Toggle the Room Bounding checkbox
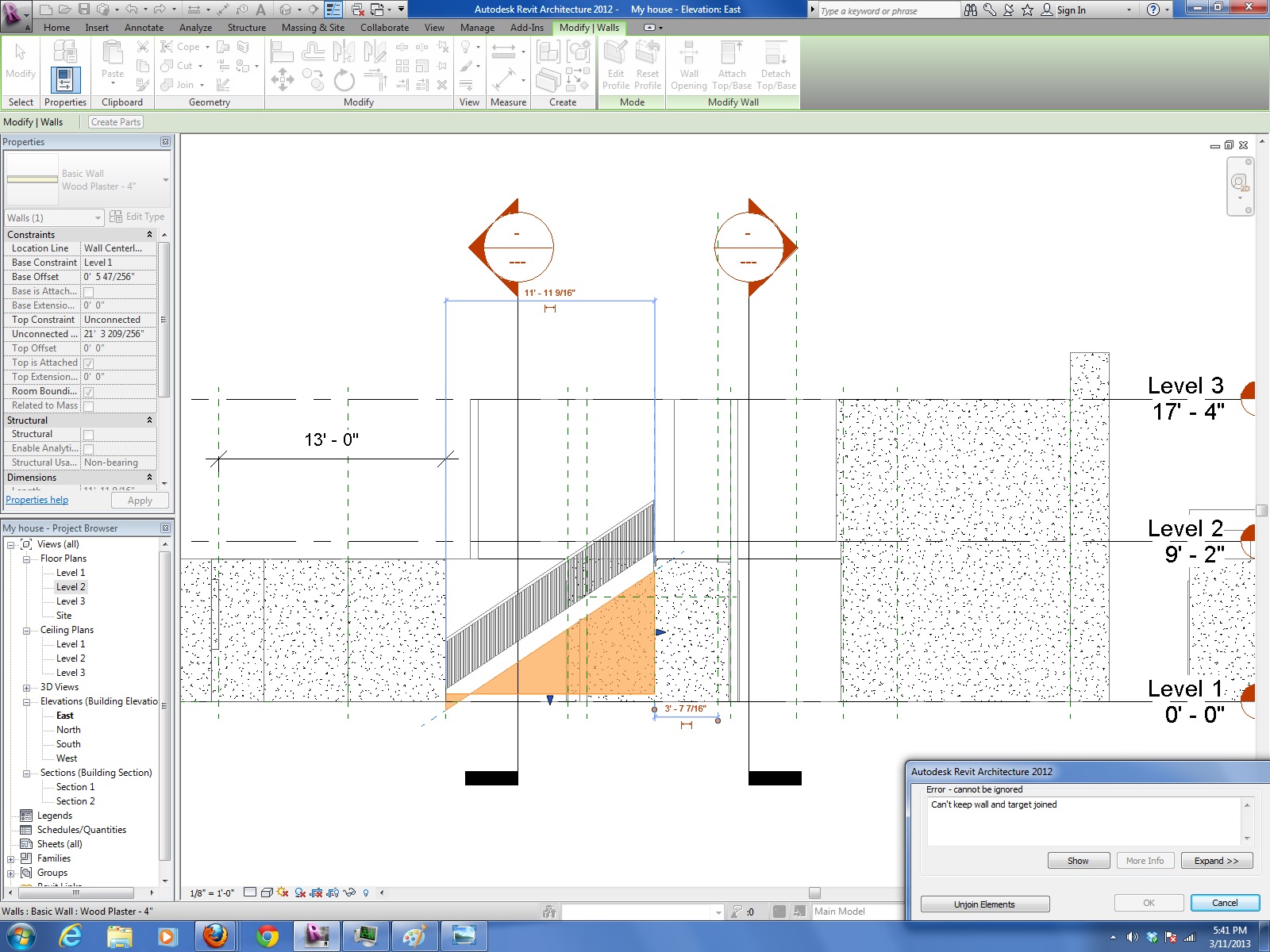 coord(89,392)
